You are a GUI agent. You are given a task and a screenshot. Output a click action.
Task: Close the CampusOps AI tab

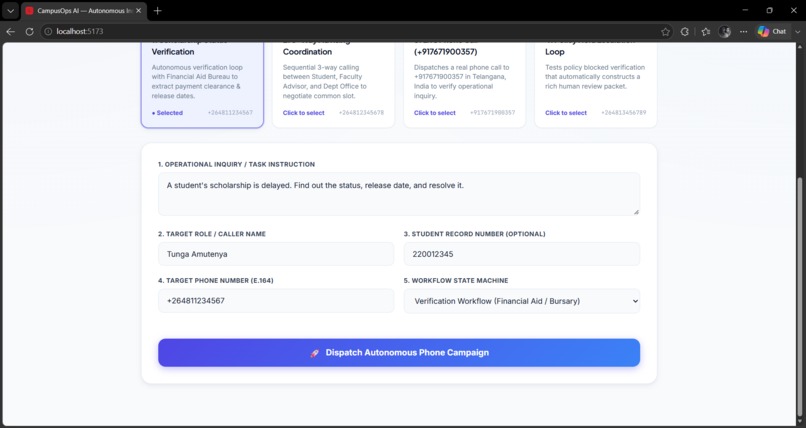click(x=138, y=10)
